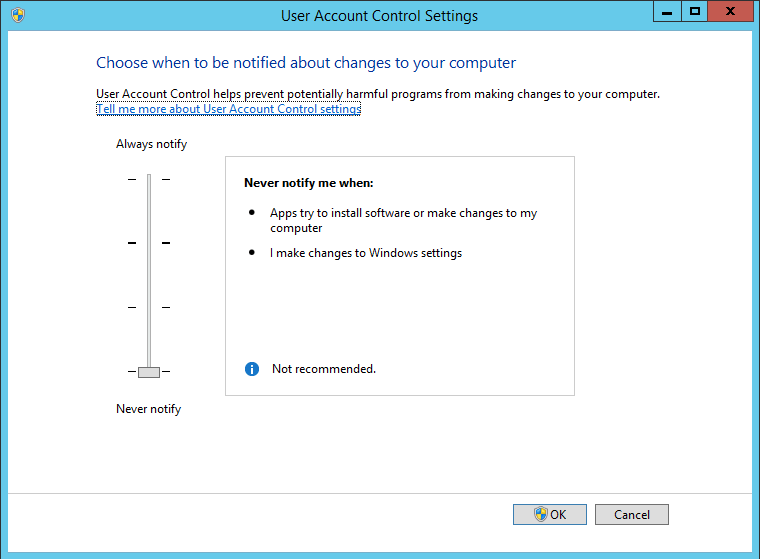This screenshot has width=760, height=559.
Task: Click the Never notify me when heading
Action: tap(308, 184)
